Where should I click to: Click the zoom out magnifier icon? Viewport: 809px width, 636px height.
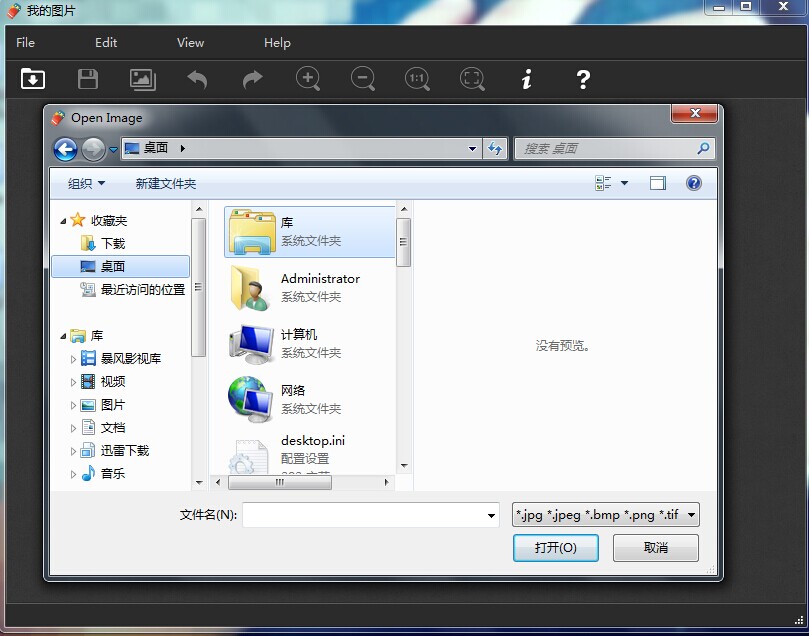(x=363, y=79)
